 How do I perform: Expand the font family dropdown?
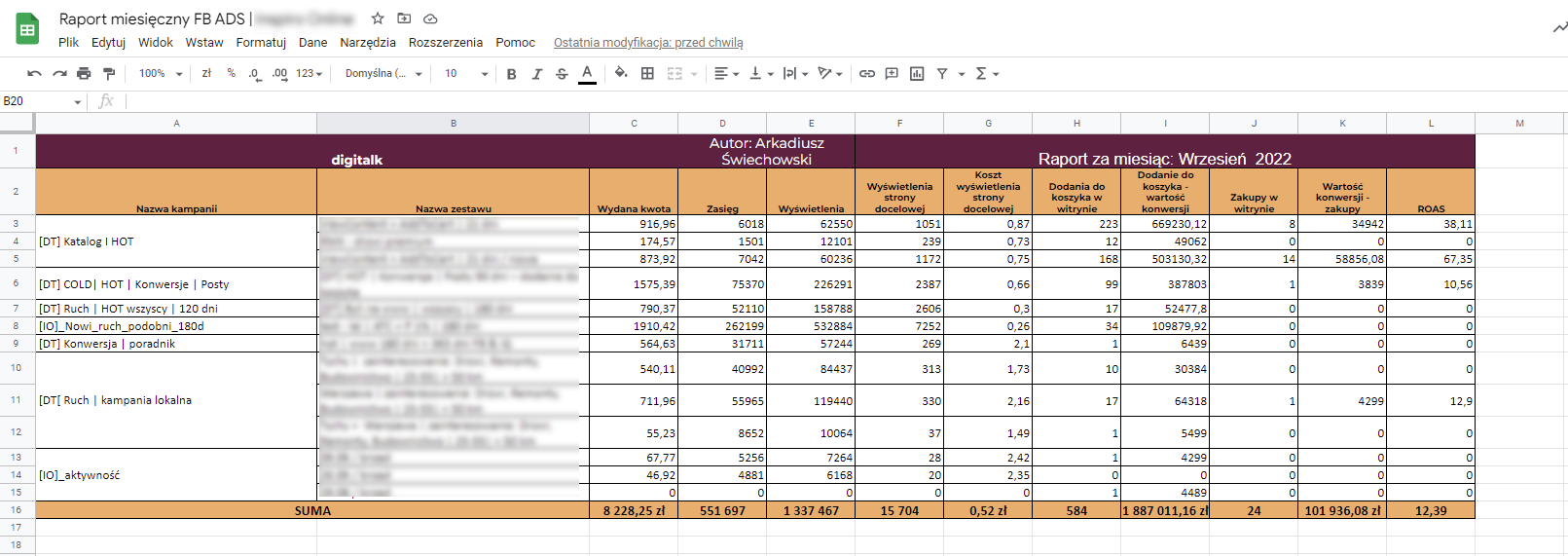coord(383,74)
